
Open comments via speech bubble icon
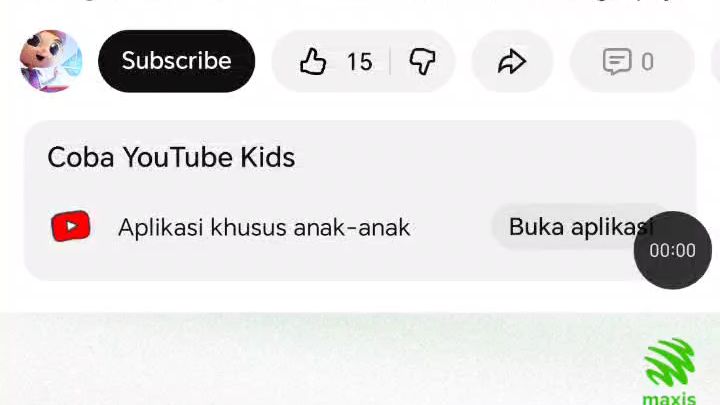pyautogui.click(x=617, y=62)
